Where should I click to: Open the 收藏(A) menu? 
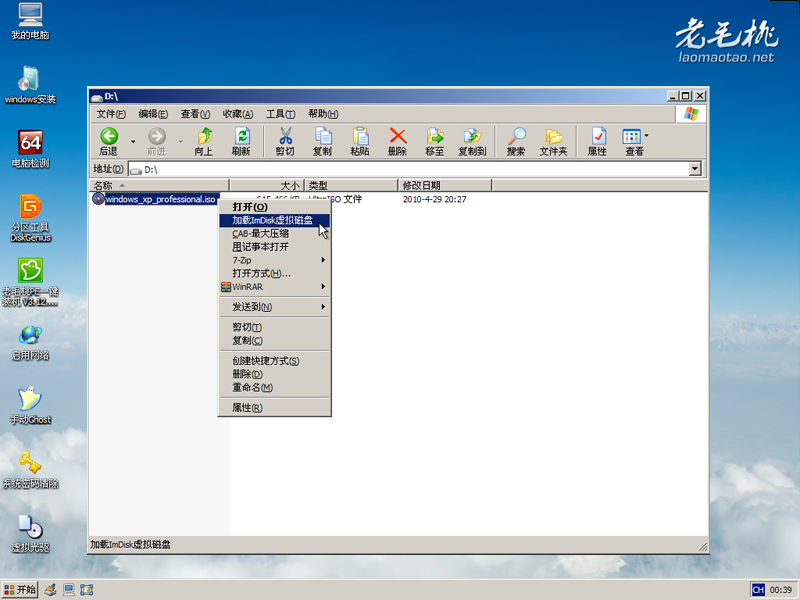[x=238, y=114]
